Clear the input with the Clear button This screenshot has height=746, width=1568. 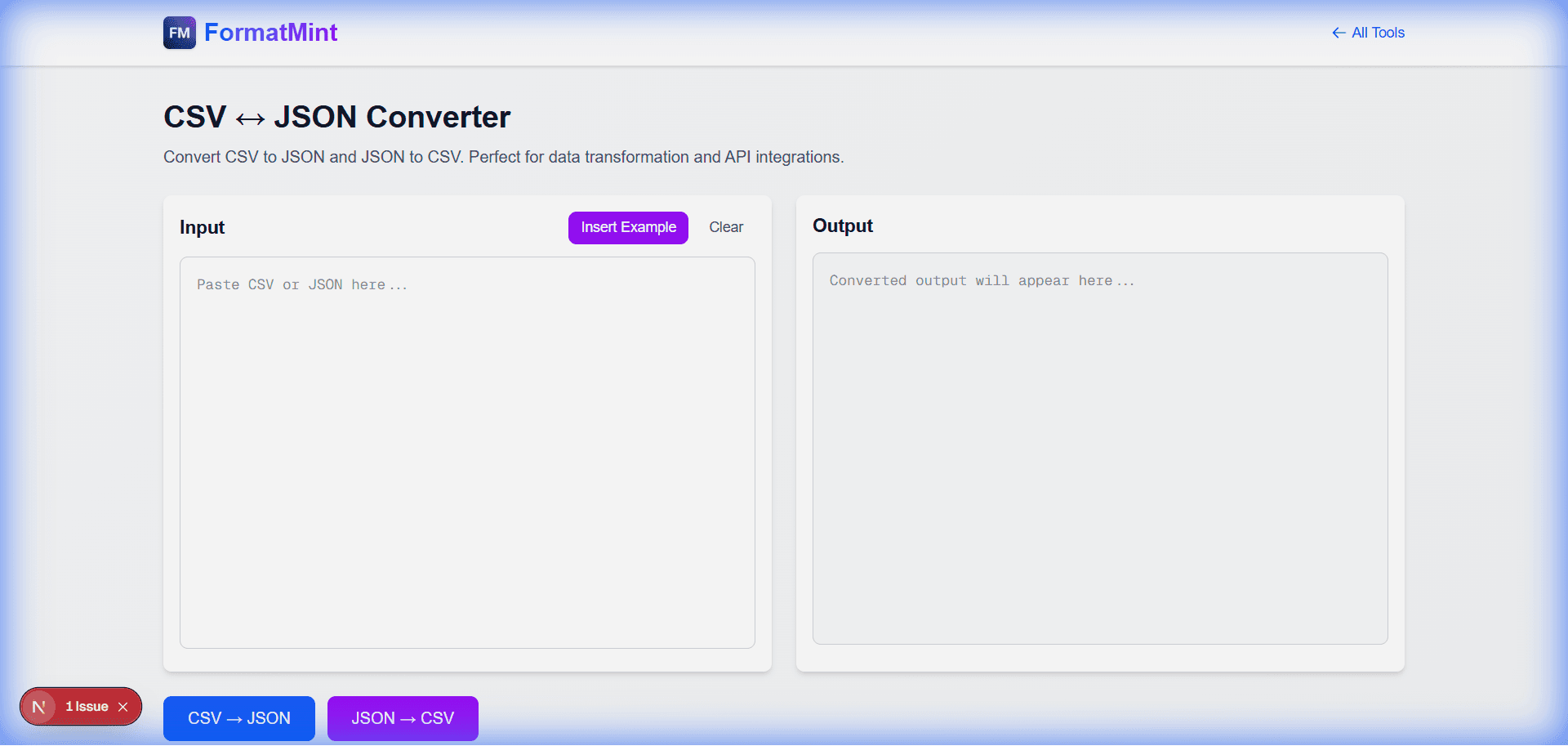(725, 226)
